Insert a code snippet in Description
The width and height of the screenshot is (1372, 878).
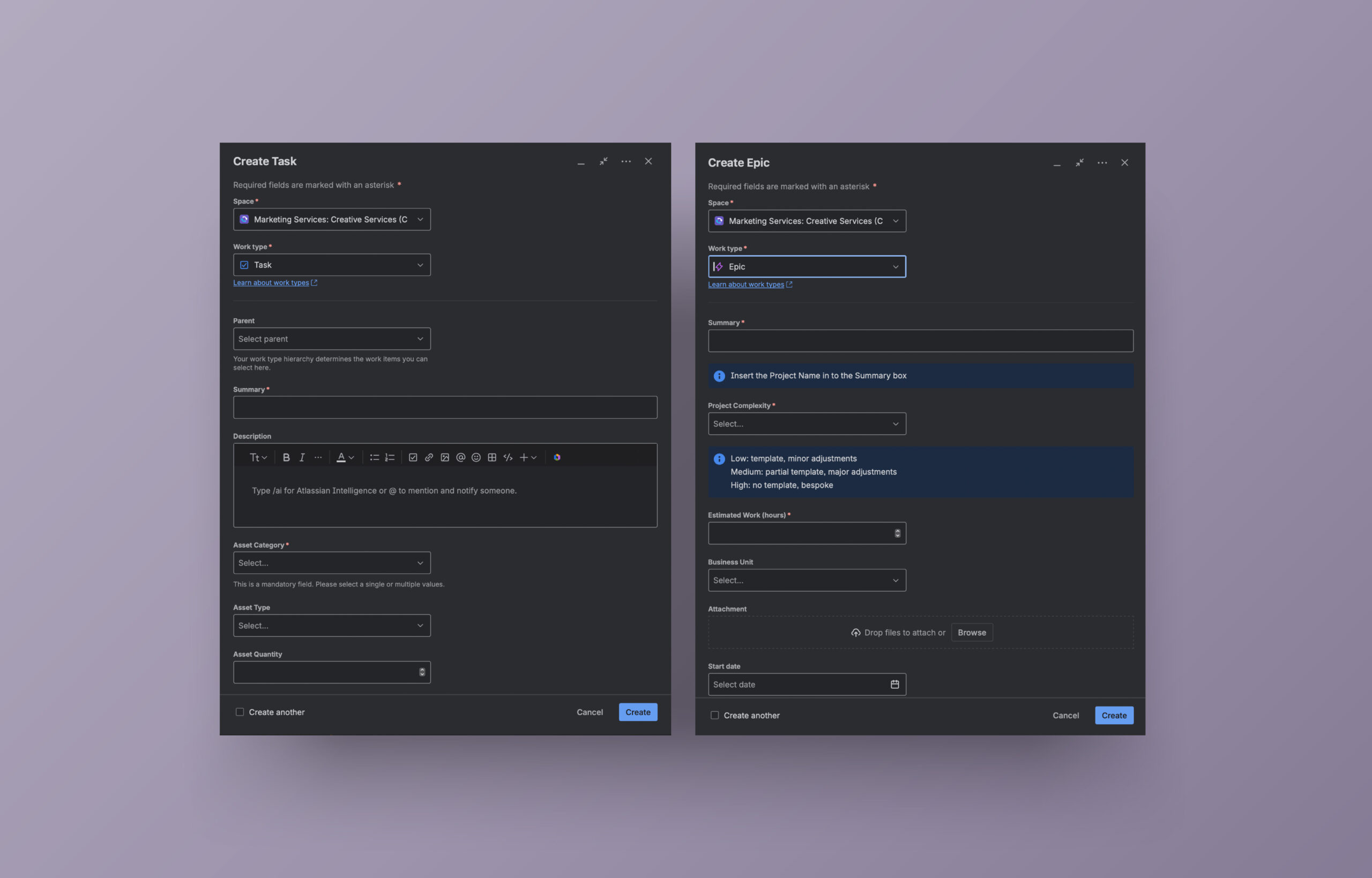click(508, 457)
